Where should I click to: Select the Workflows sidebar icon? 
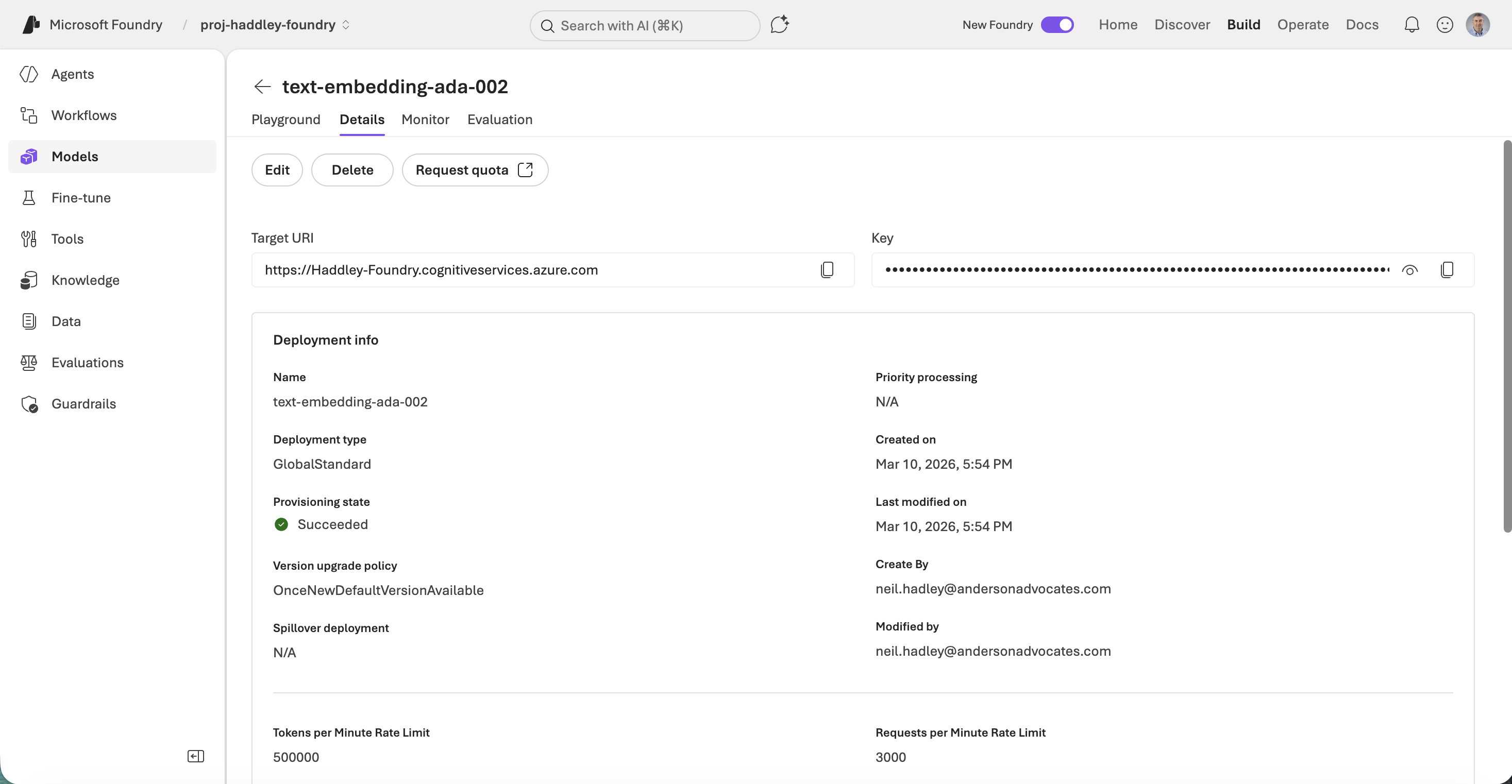(29, 115)
